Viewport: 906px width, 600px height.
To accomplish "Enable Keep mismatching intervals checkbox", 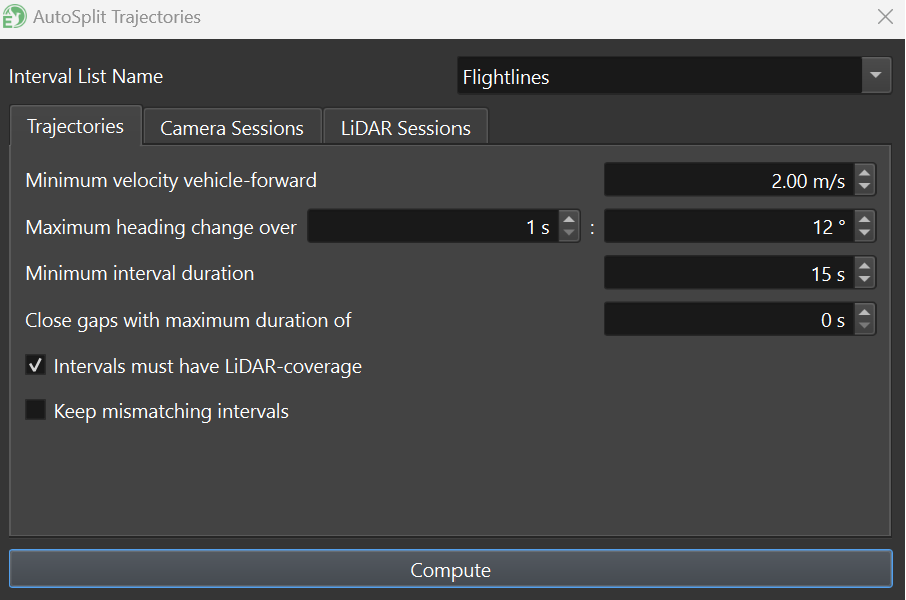I will (36, 410).
